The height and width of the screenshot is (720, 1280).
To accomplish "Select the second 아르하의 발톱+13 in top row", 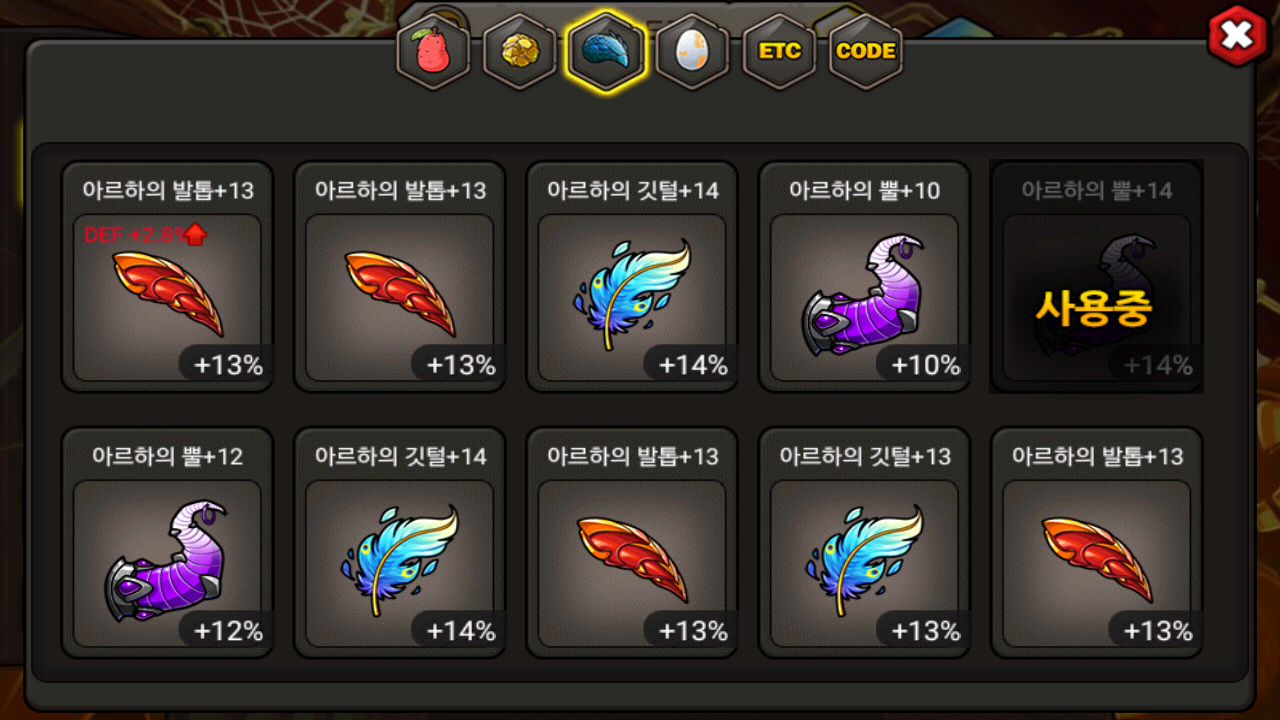I will (399, 277).
